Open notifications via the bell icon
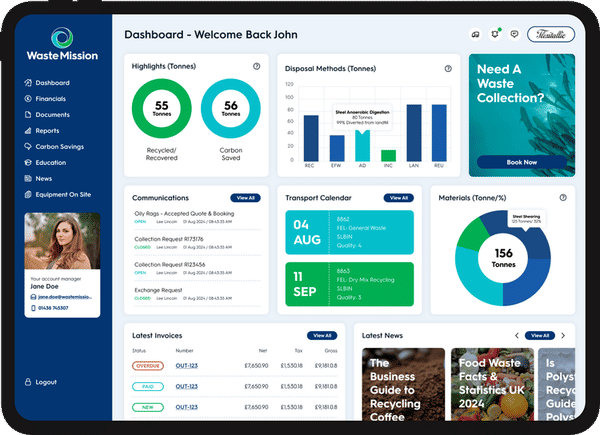Image resolution: width=600 pixels, height=435 pixels. coord(494,34)
